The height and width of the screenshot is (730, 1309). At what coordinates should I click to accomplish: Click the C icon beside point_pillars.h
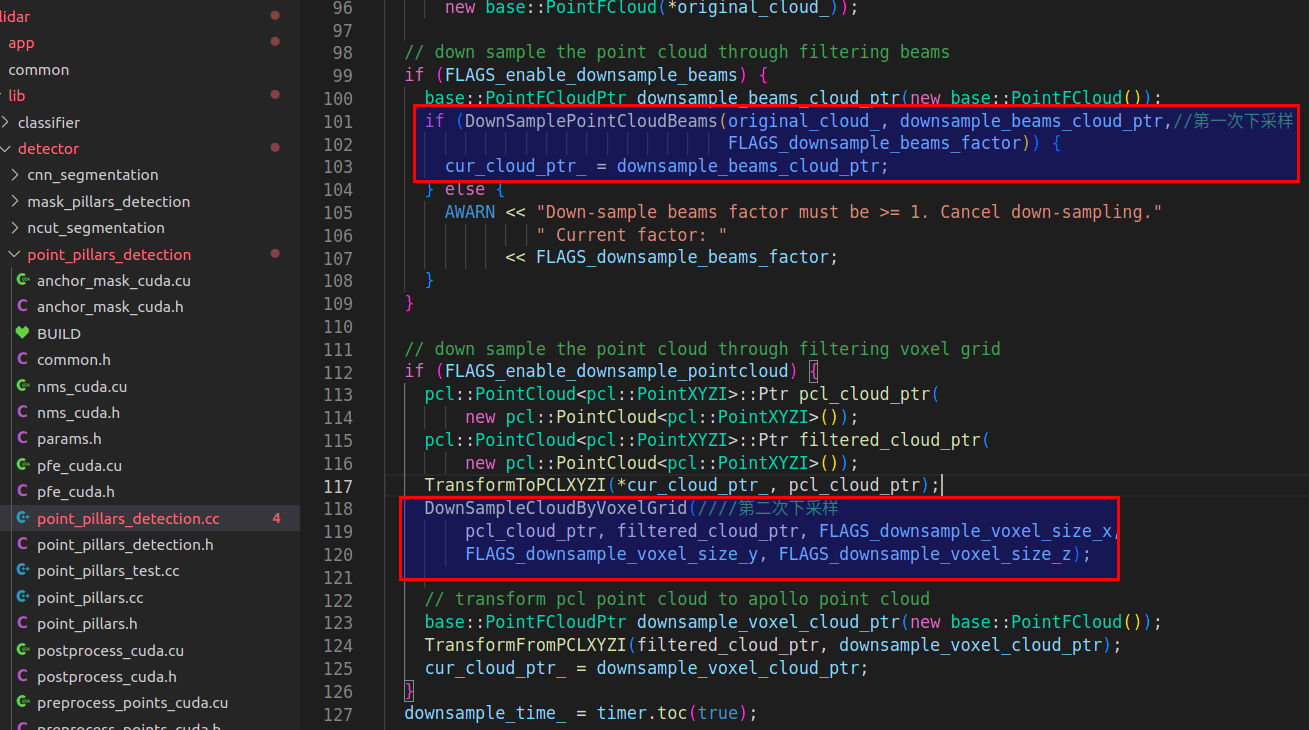pyautogui.click(x=23, y=624)
